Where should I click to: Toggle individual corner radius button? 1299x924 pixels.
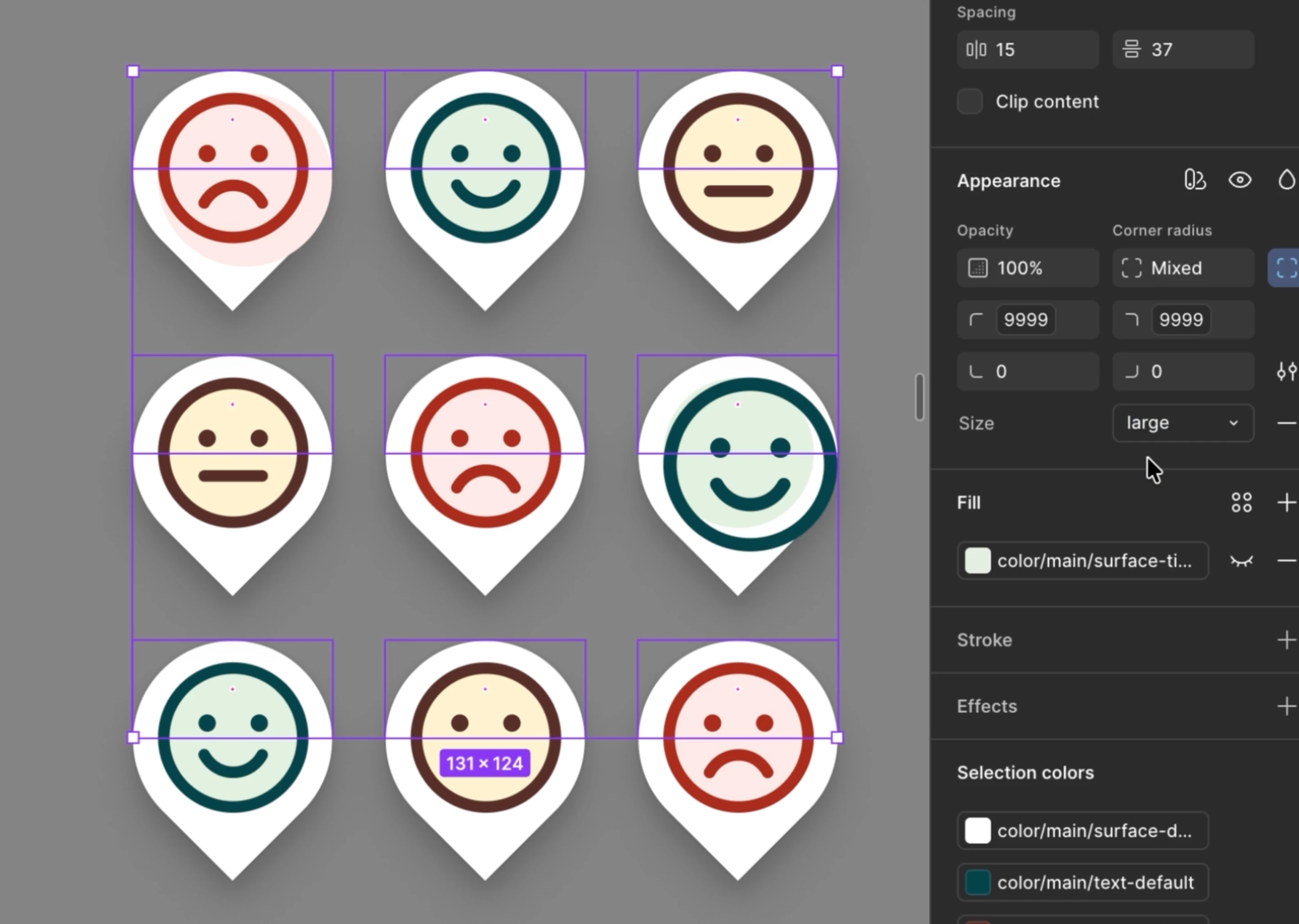(1285, 268)
